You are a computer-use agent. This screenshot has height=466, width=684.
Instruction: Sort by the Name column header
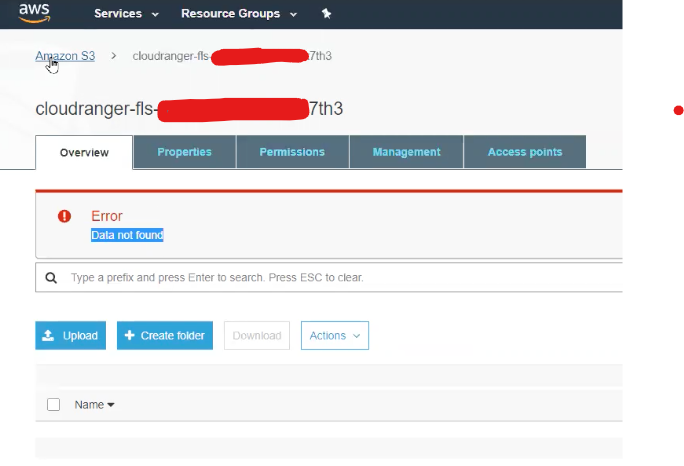pos(94,405)
